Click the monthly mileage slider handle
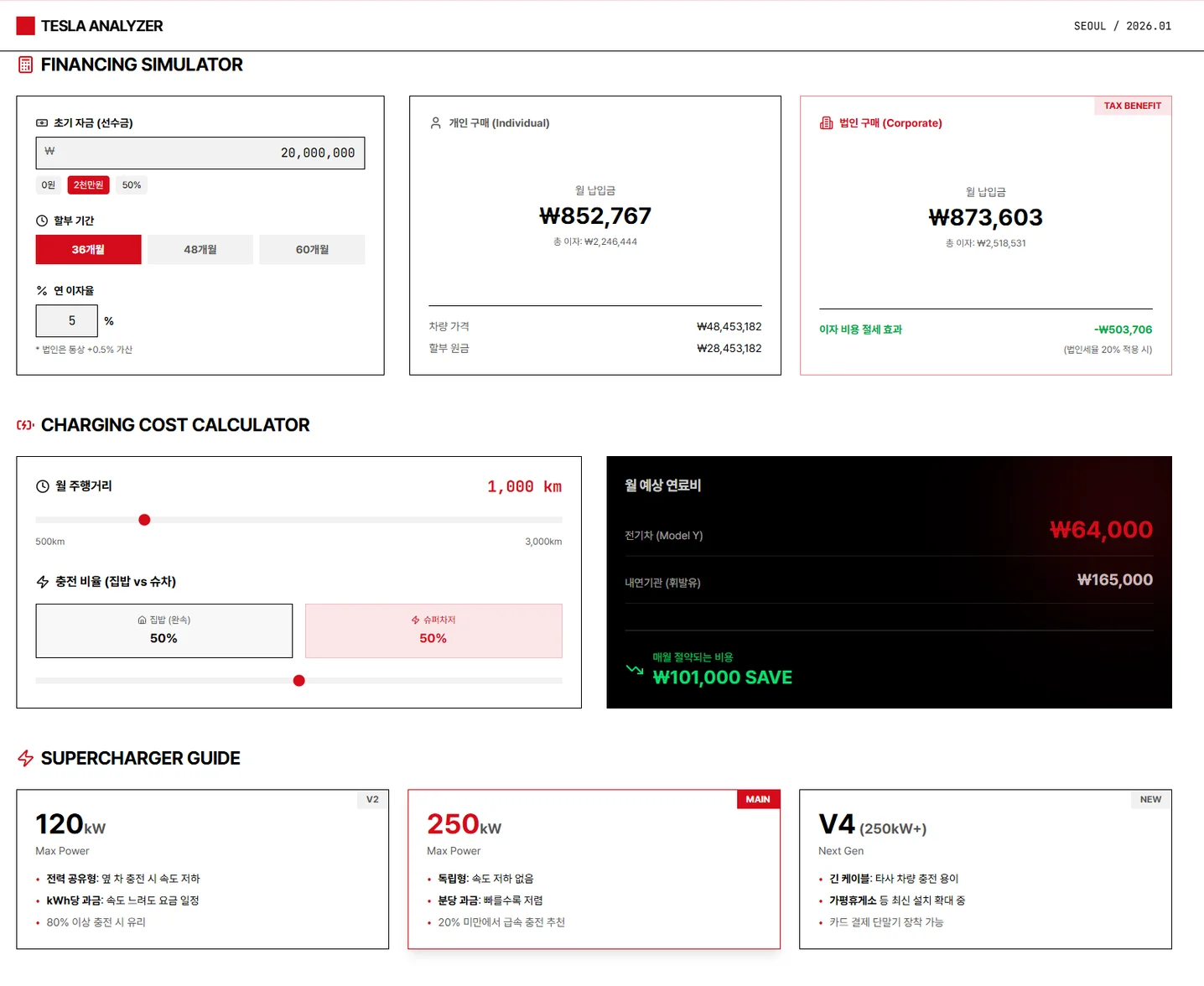The height and width of the screenshot is (986, 1204). (144, 520)
